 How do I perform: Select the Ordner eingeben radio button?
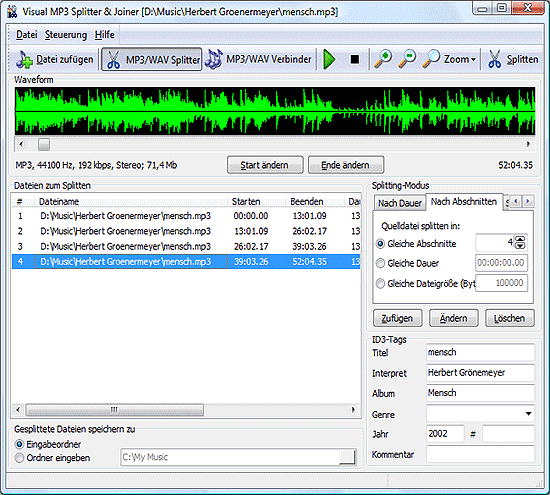[20, 458]
